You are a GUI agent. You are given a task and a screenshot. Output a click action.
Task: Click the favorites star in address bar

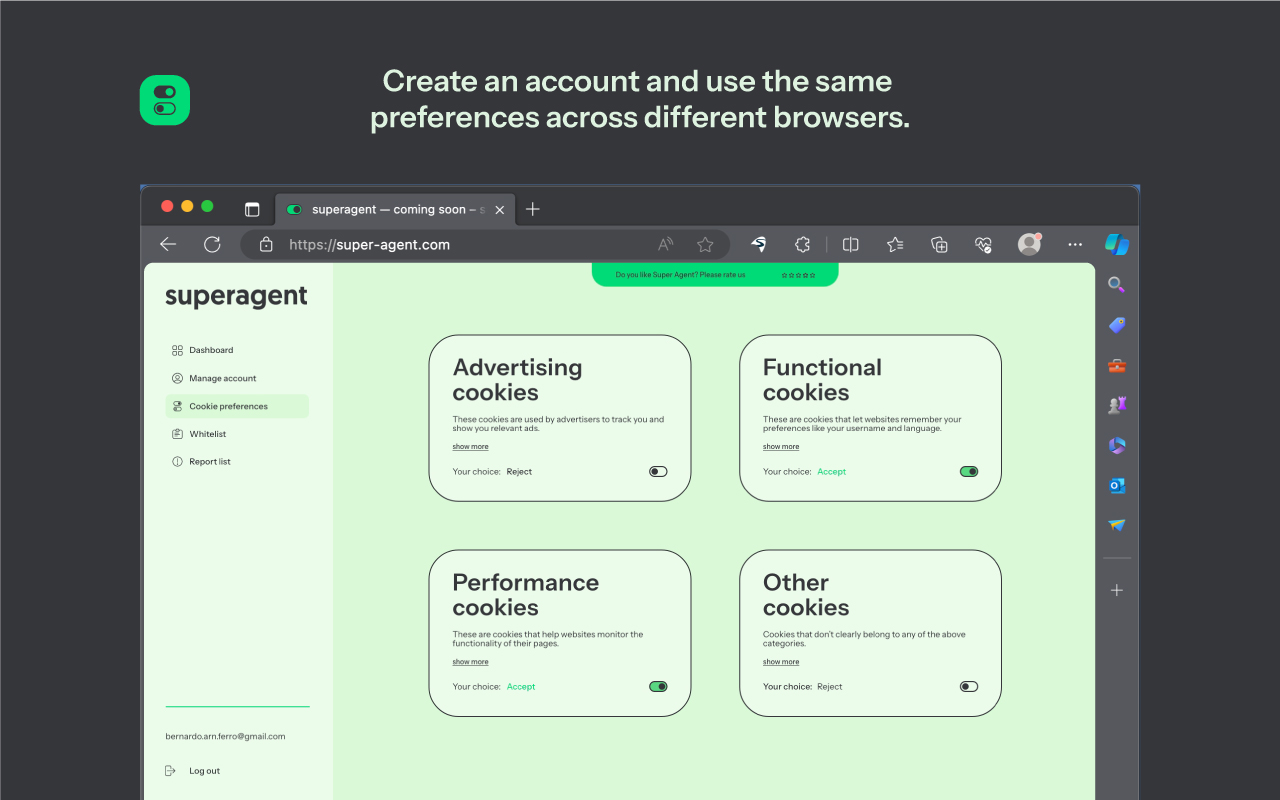coord(705,244)
